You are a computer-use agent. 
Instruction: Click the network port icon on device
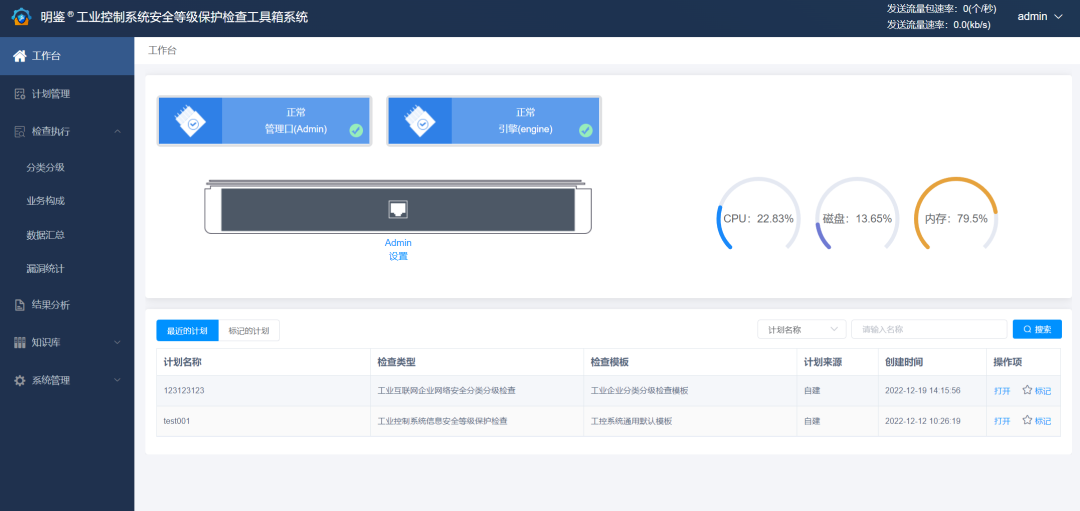click(398, 209)
